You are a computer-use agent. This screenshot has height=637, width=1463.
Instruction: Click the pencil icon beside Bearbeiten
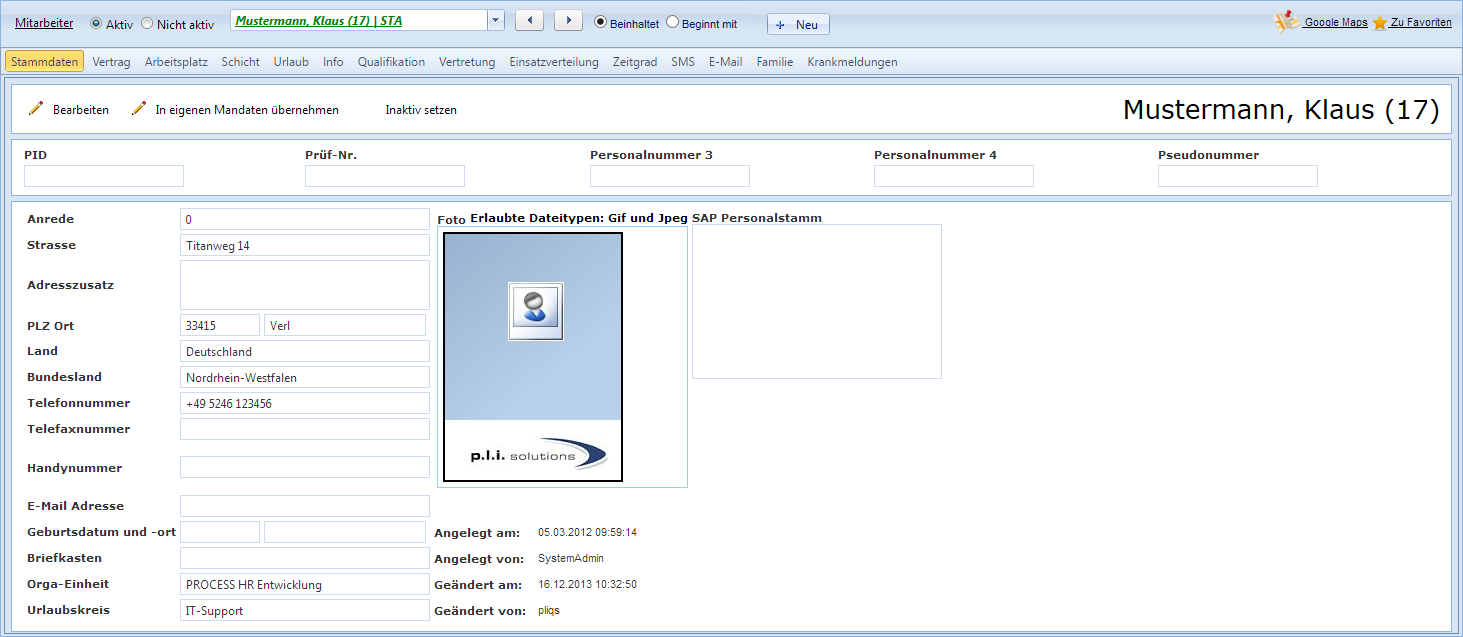coord(36,109)
